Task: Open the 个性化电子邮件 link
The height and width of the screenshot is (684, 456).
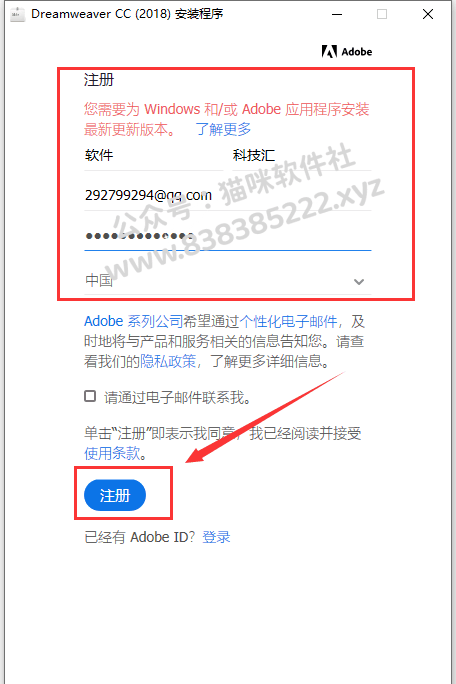Action: 288,321
